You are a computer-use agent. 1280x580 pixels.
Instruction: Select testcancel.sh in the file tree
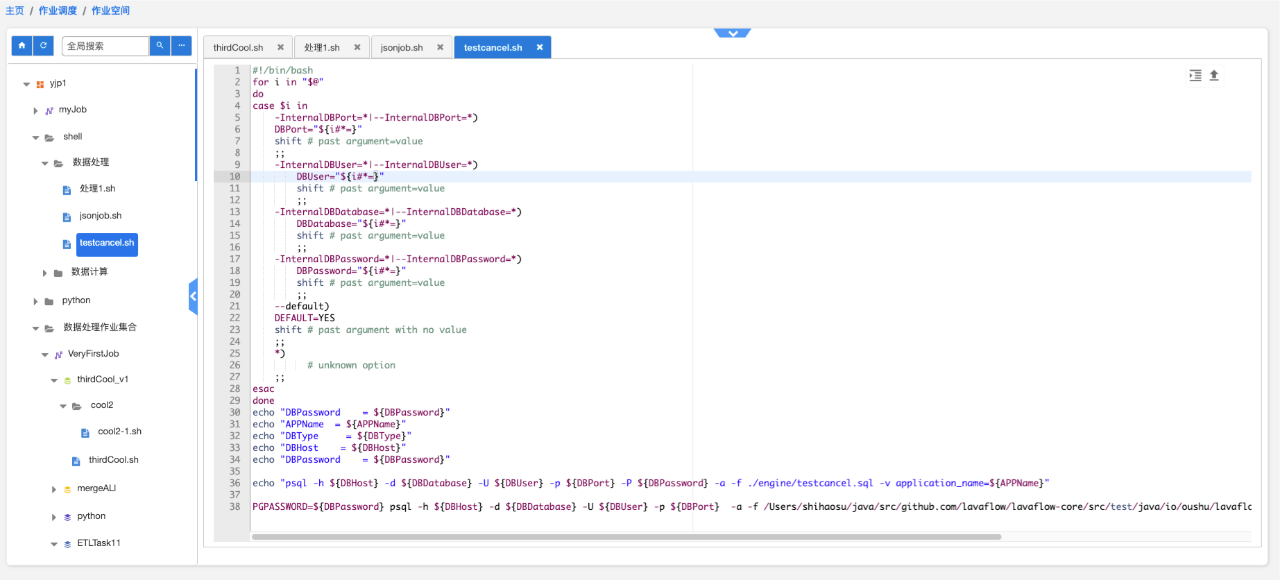tap(107, 243)
